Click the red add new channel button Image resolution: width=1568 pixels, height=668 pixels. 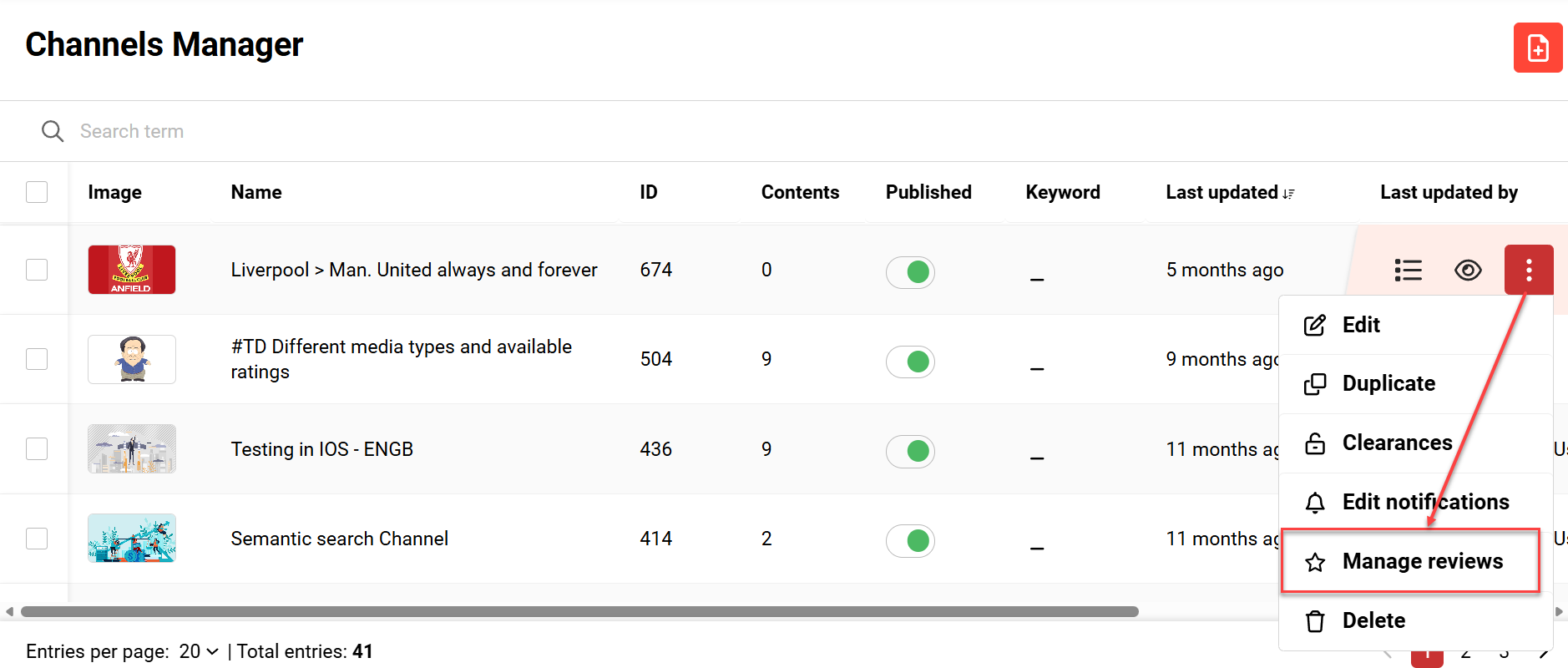pyautogui.click(x=1538, y=48)
